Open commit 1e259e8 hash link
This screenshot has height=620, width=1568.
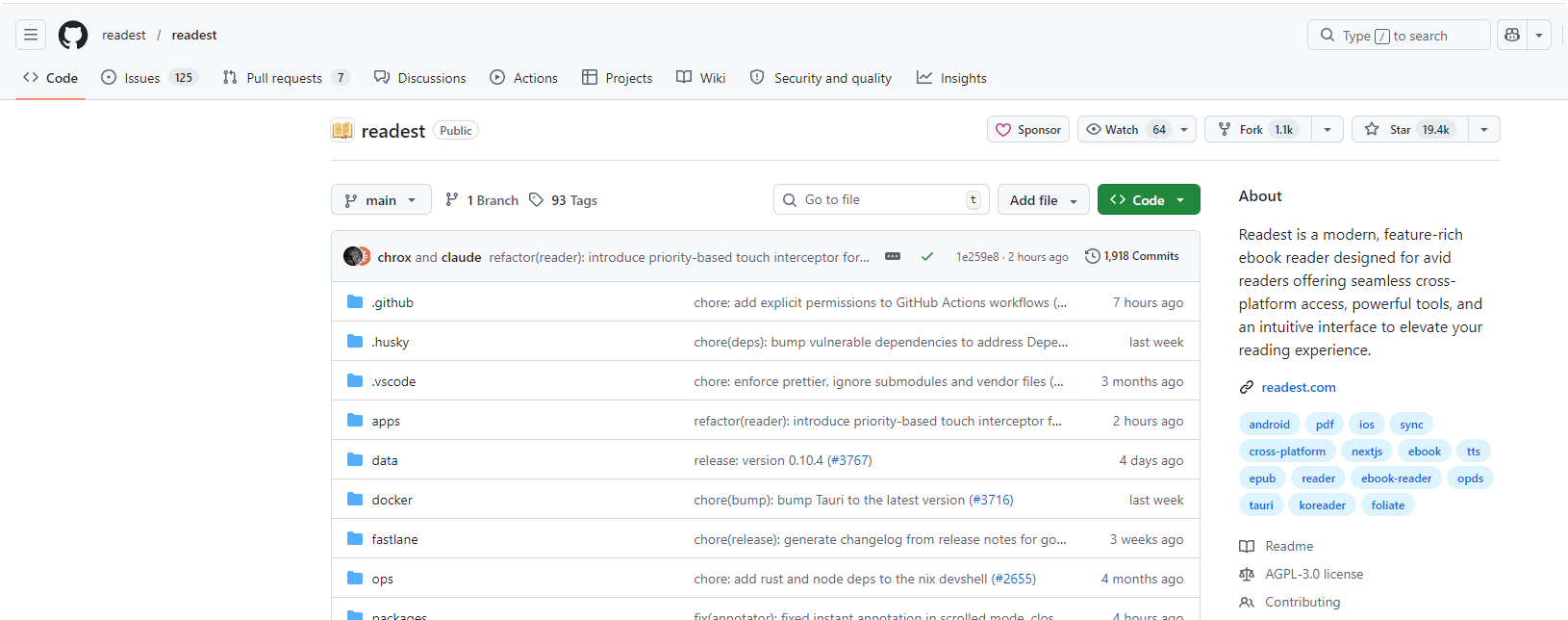977,256
